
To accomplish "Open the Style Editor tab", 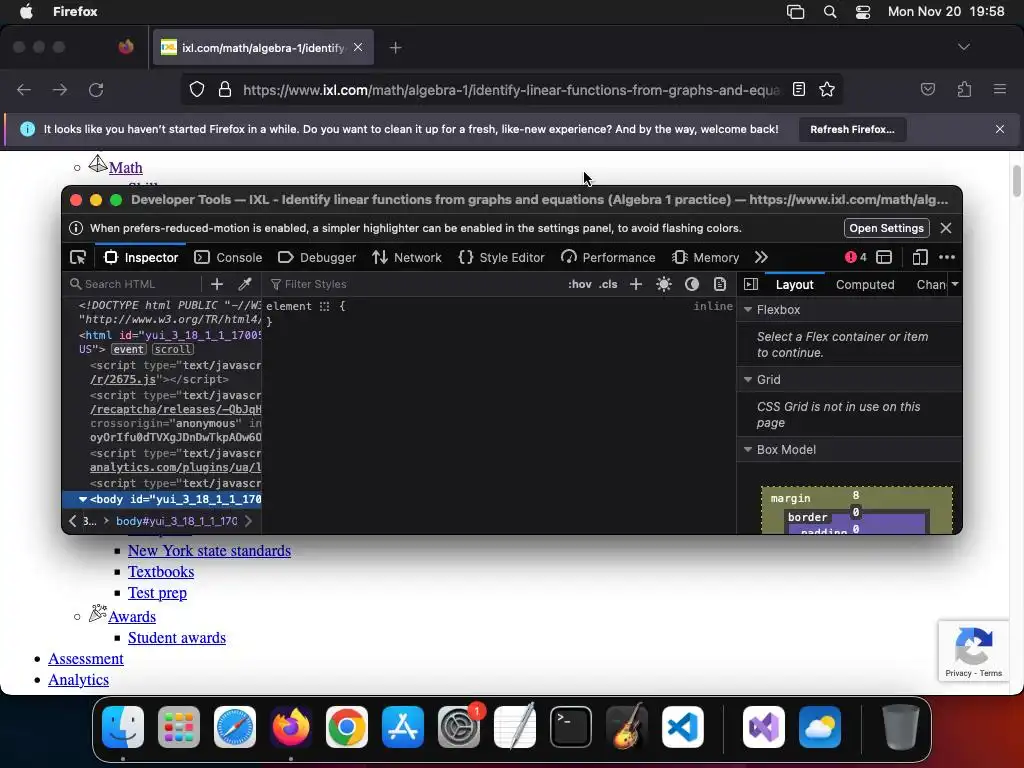I will click(x=502, y=257).
